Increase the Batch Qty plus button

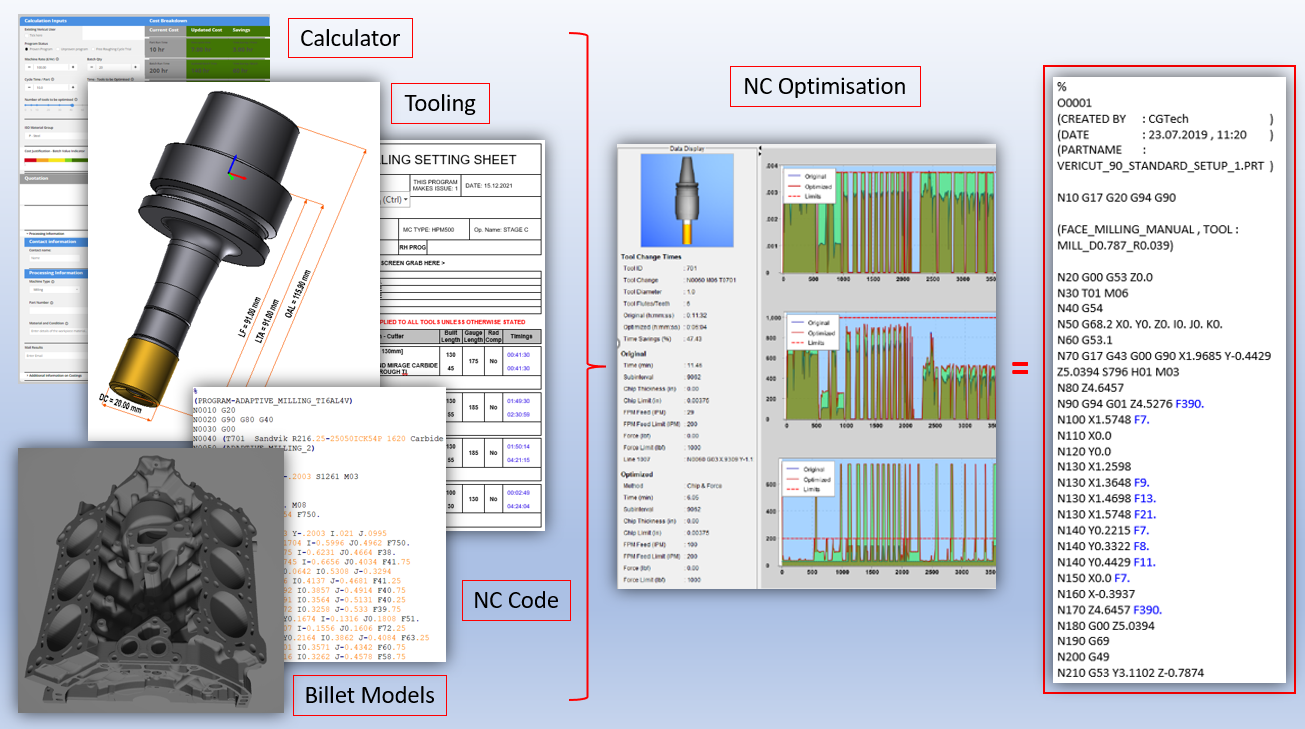[137, 68]
